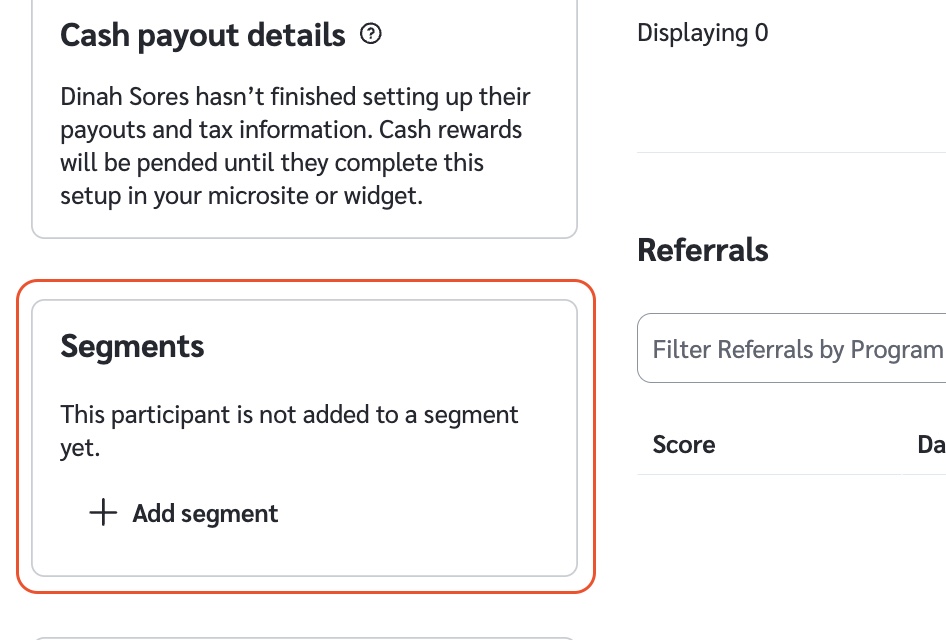
Task: Click the Cash payout details heading
Action: pyautogui.click(x=202, y=35)
